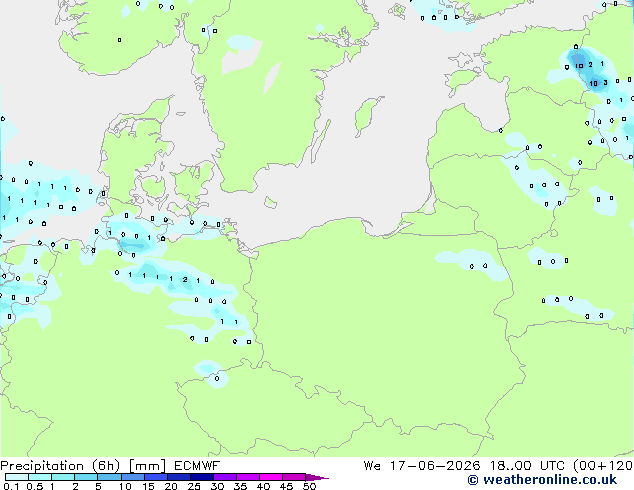Click the "[mm]" unit label
Image resolution: width=634 pixels, height=490 pixels.
coord(148,466)
